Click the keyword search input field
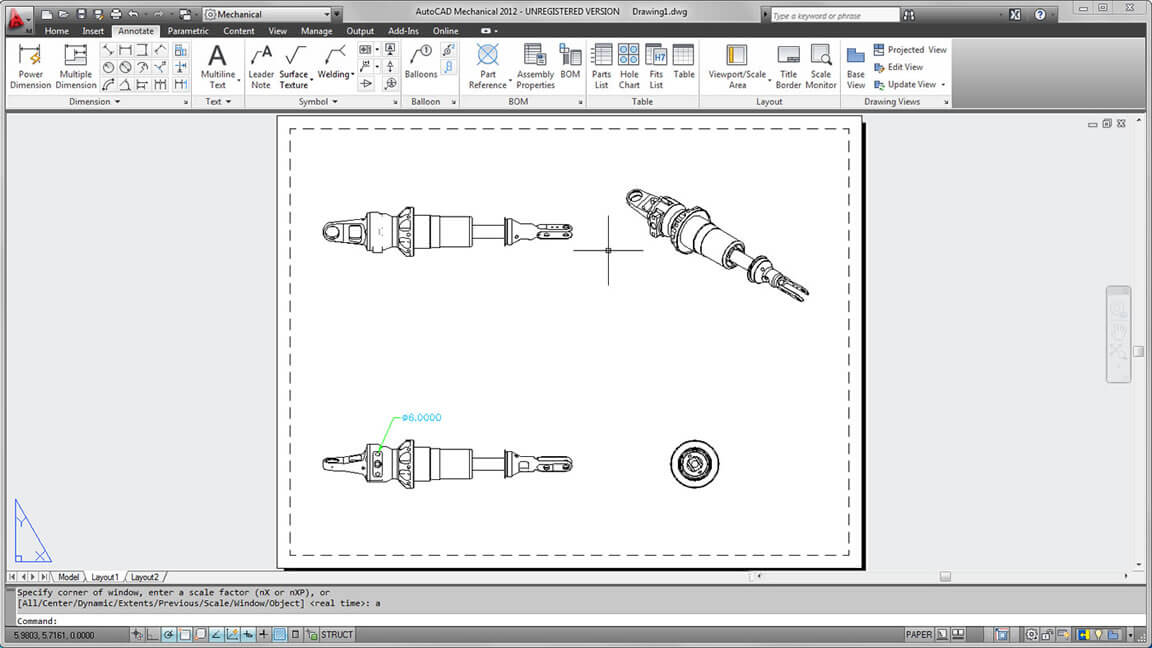The width and height of the screenshot is (1152, 648). click(835, 16)
